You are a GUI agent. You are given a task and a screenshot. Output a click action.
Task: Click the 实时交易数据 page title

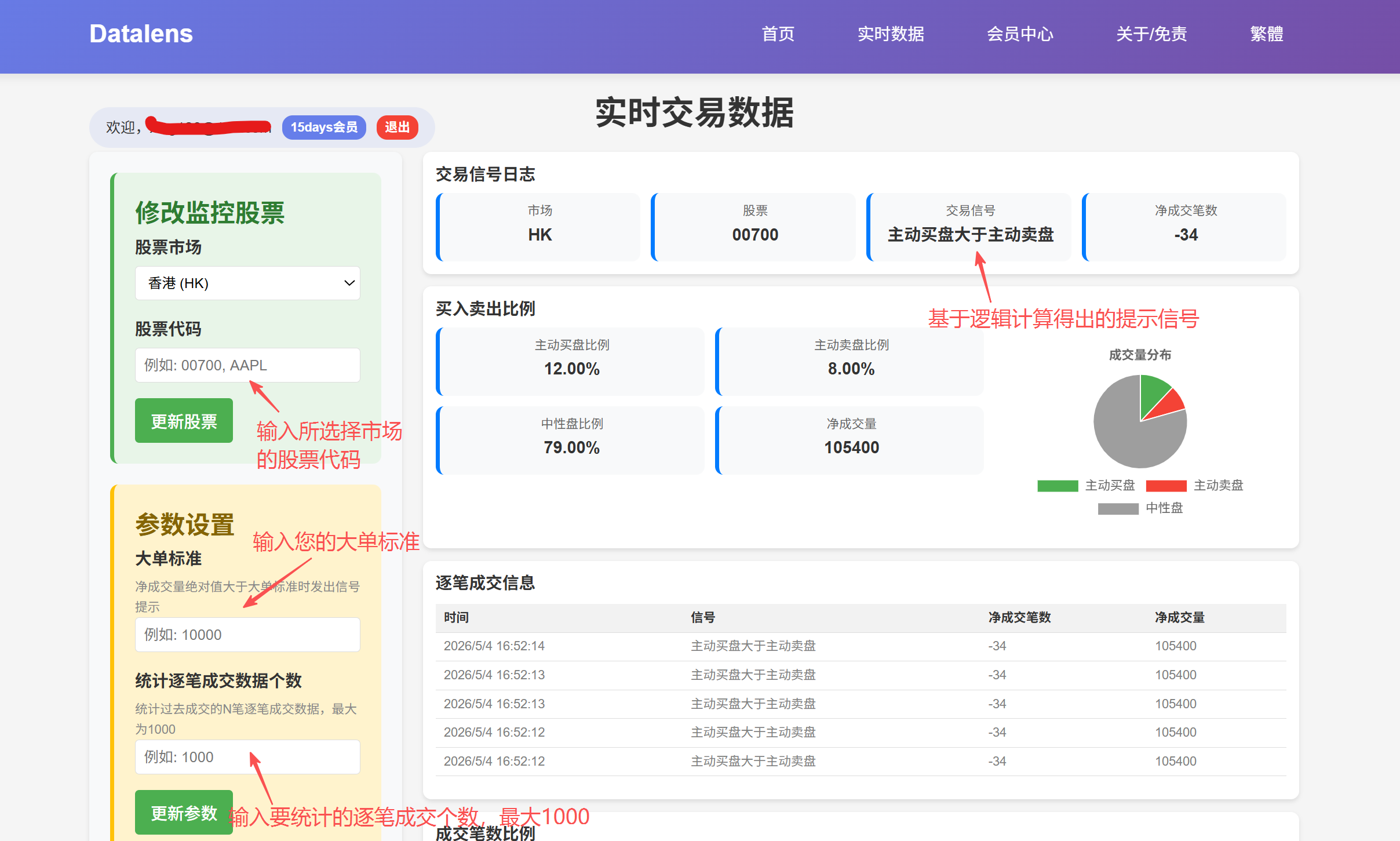[x=694, y=112]
